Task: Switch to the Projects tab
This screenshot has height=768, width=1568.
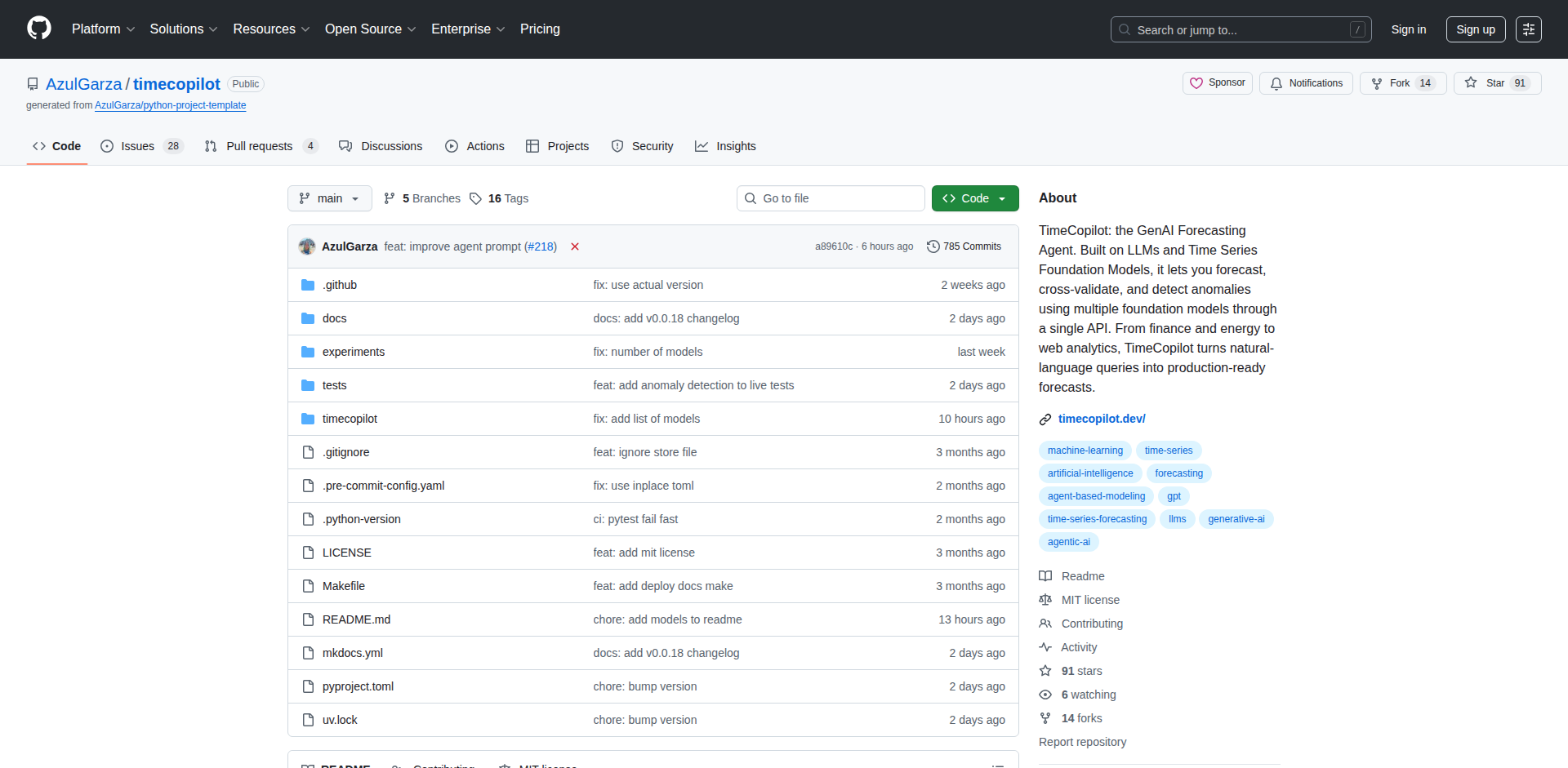Action: (557, 146)
